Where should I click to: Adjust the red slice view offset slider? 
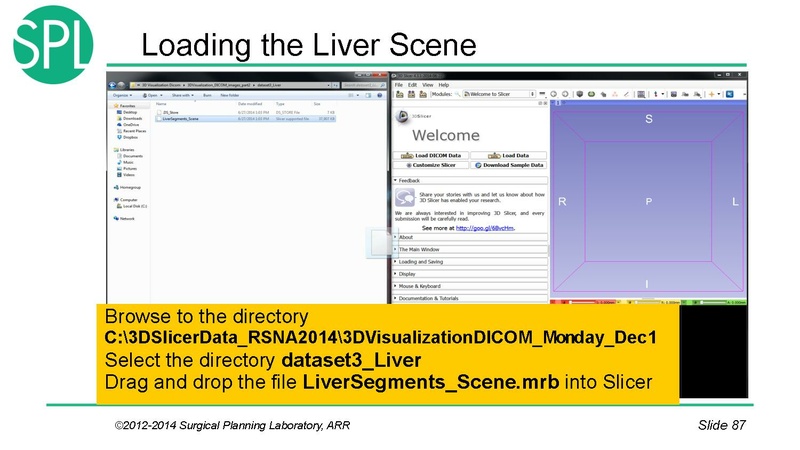click(x=582, y=303)
